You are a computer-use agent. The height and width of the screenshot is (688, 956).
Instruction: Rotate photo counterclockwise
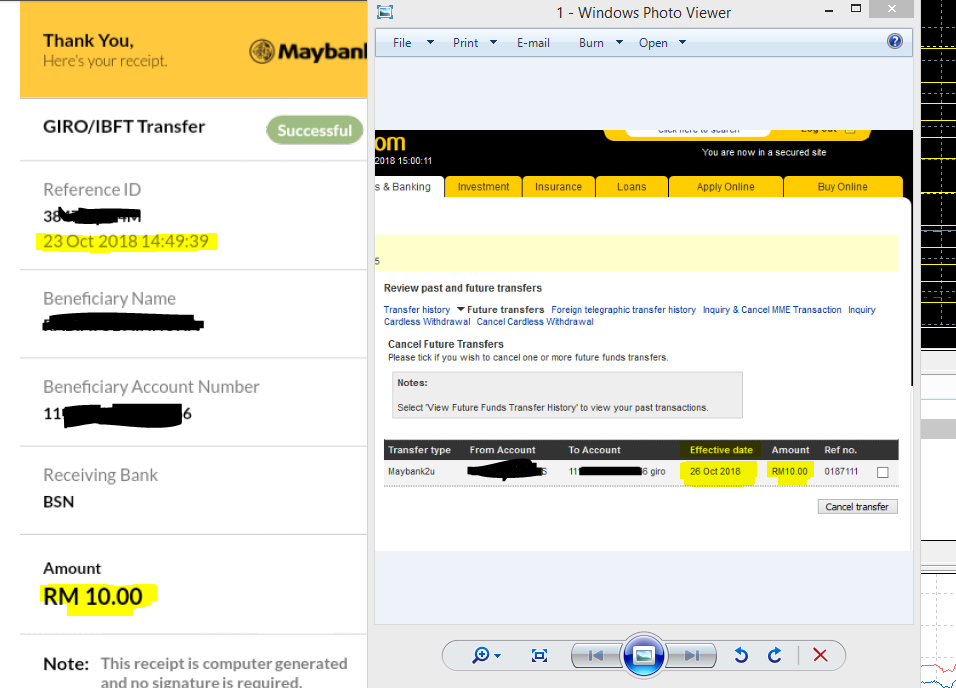tap(741, 656)
